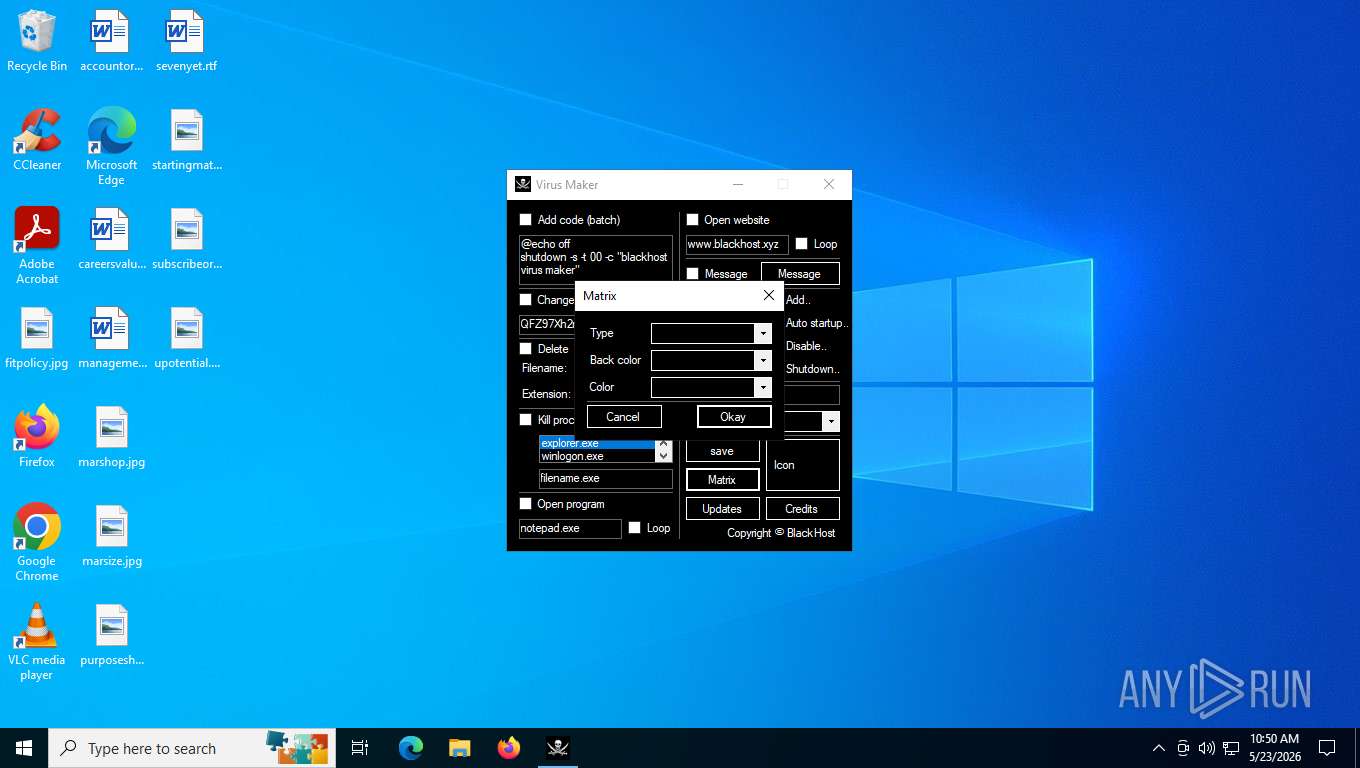The image size is (1360, 768).
Task: Minimize the Virus Maker window
Action: 738,184
